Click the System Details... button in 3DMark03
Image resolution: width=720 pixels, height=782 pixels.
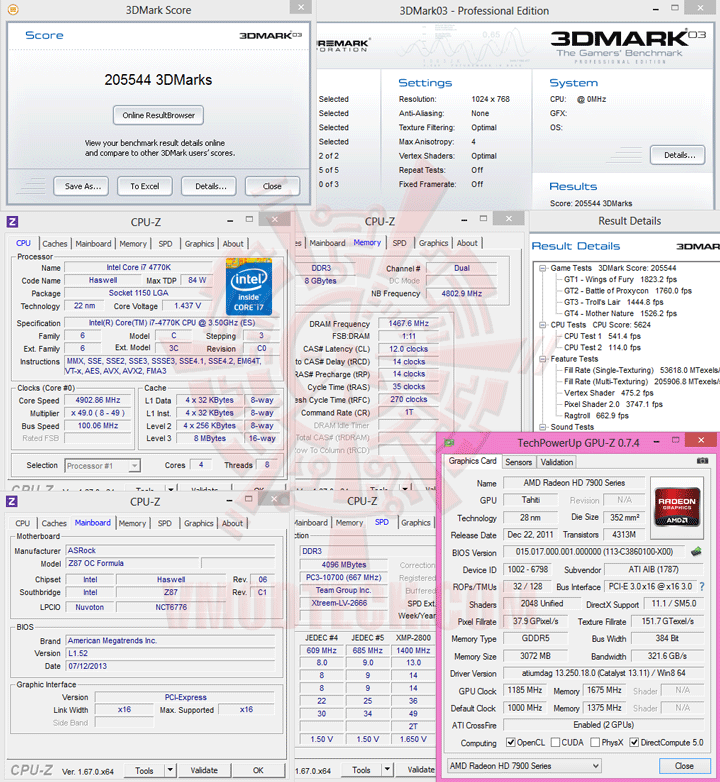pos(679,155)
